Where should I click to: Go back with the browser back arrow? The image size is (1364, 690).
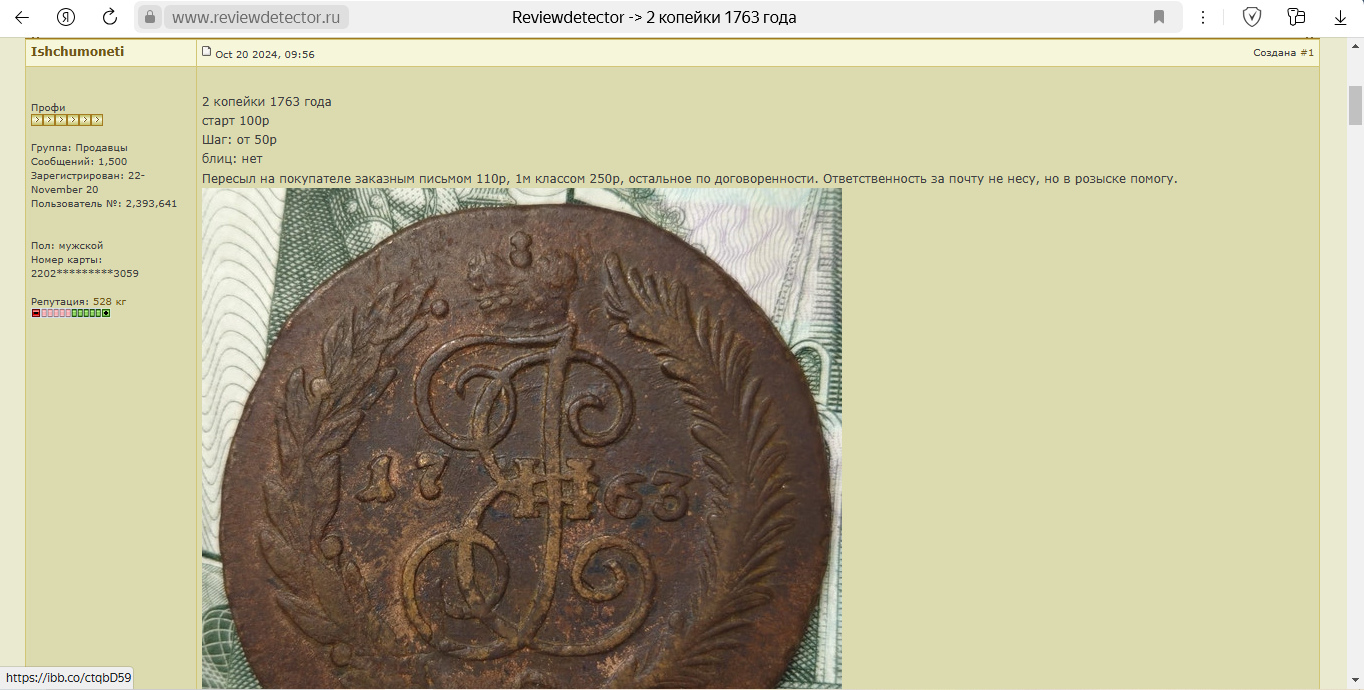click(x=22, y=17)
